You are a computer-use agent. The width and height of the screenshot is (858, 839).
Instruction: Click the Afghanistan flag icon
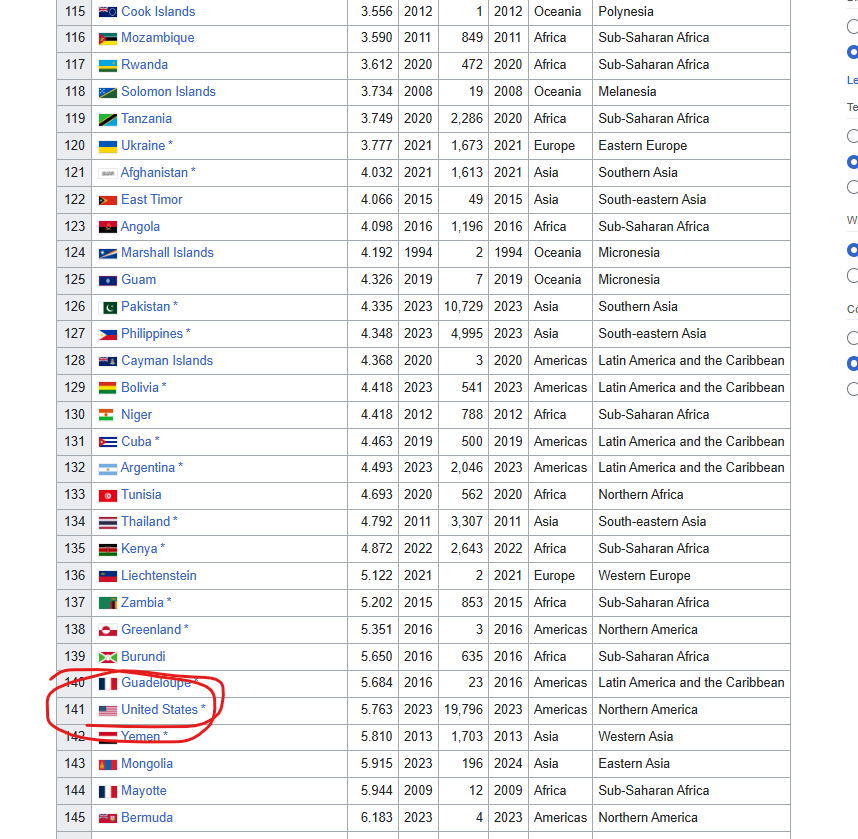(x=108, y=173)
